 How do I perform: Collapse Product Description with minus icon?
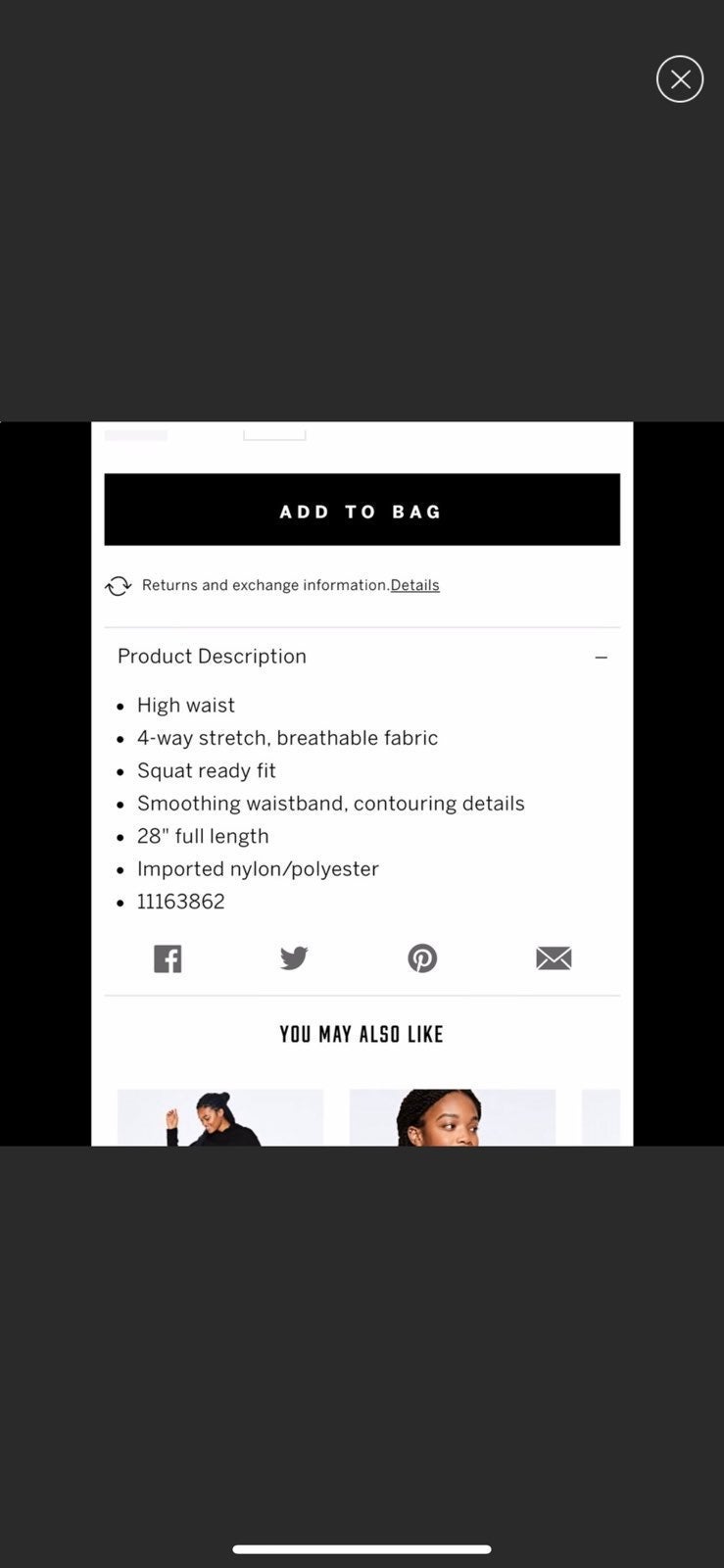pos(602,658)
